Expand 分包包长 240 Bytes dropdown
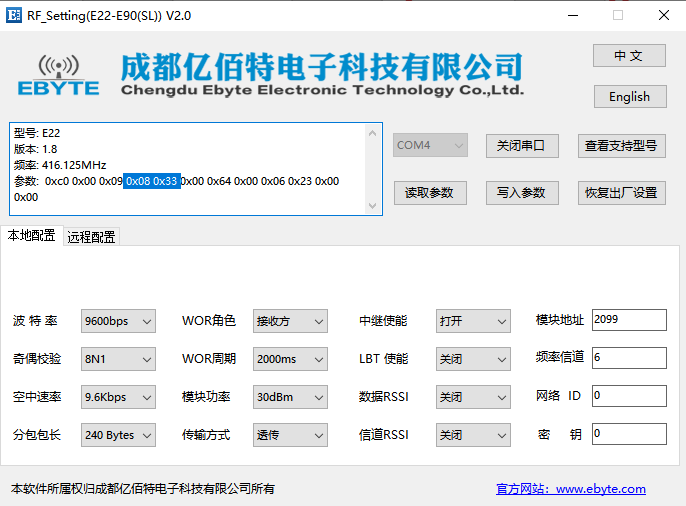The height and width of the screenshot is (506, 686). pos(118,435)
